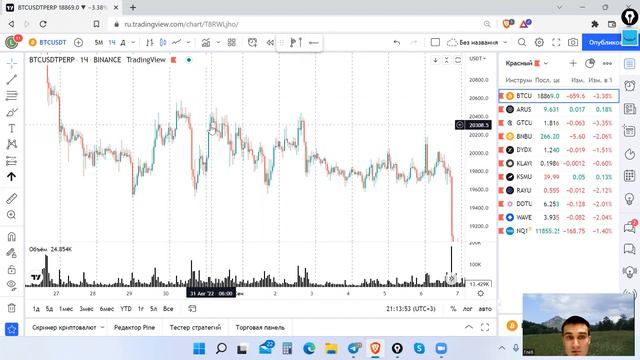Add symbol to watchlist with plus

coord(573,63)
